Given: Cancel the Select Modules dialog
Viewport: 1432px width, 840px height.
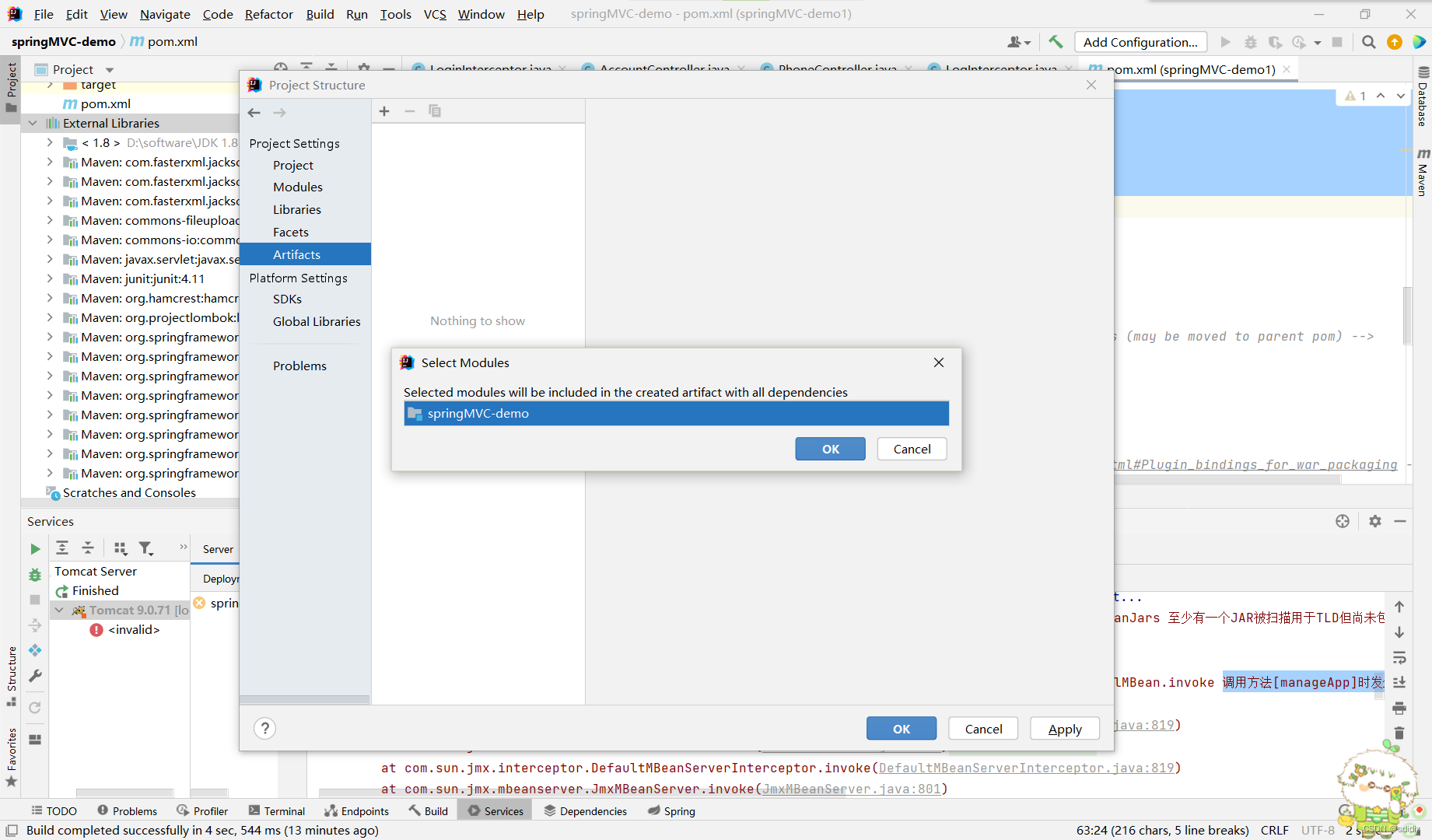Looking at the screenshot, I should (x=912, y=449).
